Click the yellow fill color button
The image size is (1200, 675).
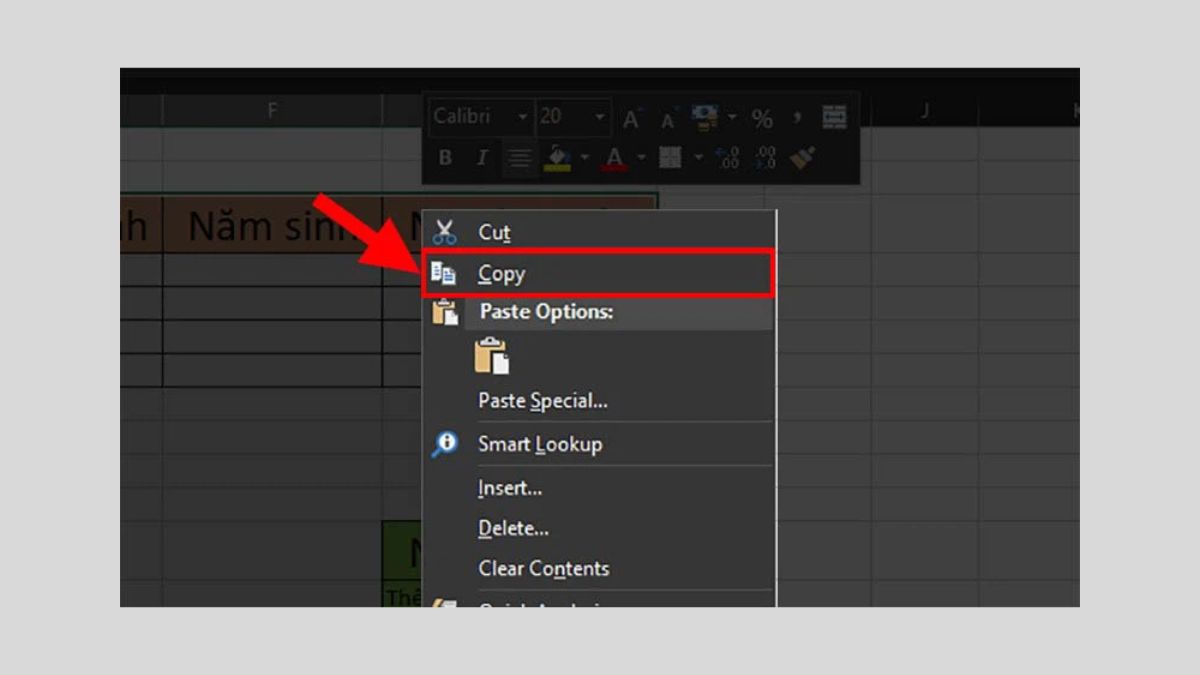[555, 157]
